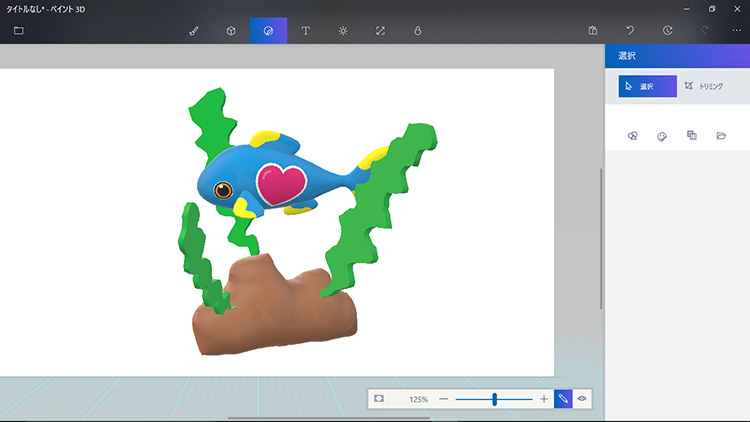This screenshot has width=750, height=422.
Task: Open the Canvas resize tool
Action: tap(380, 31)
